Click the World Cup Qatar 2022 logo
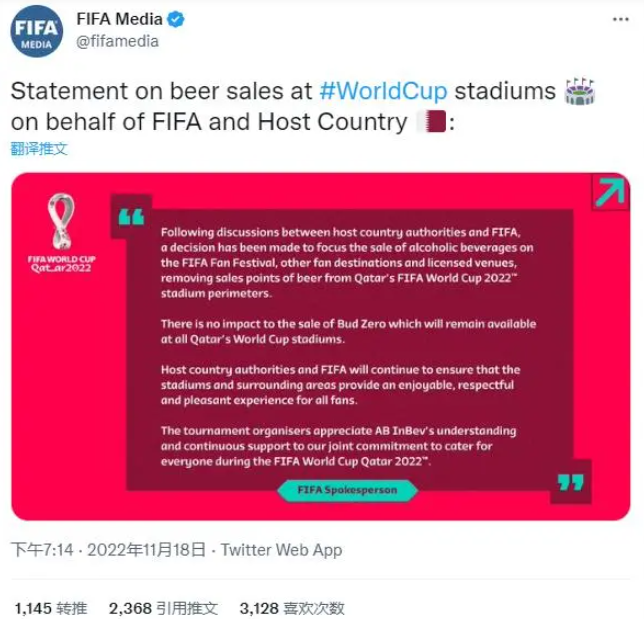 (61, 235)
